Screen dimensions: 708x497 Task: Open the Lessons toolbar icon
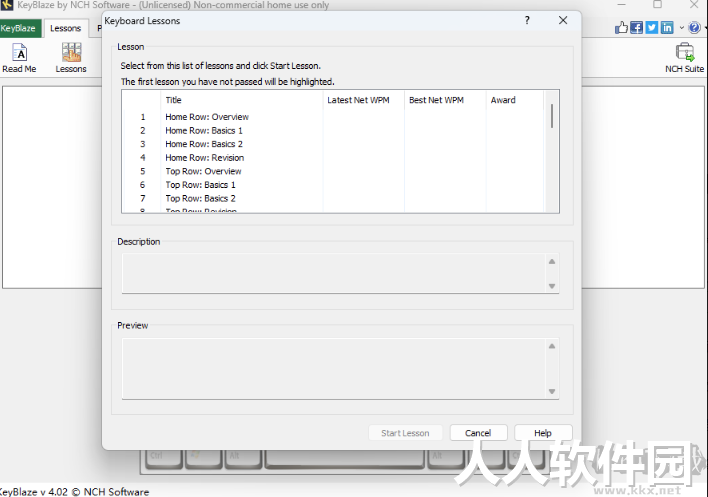click(71, 58)
